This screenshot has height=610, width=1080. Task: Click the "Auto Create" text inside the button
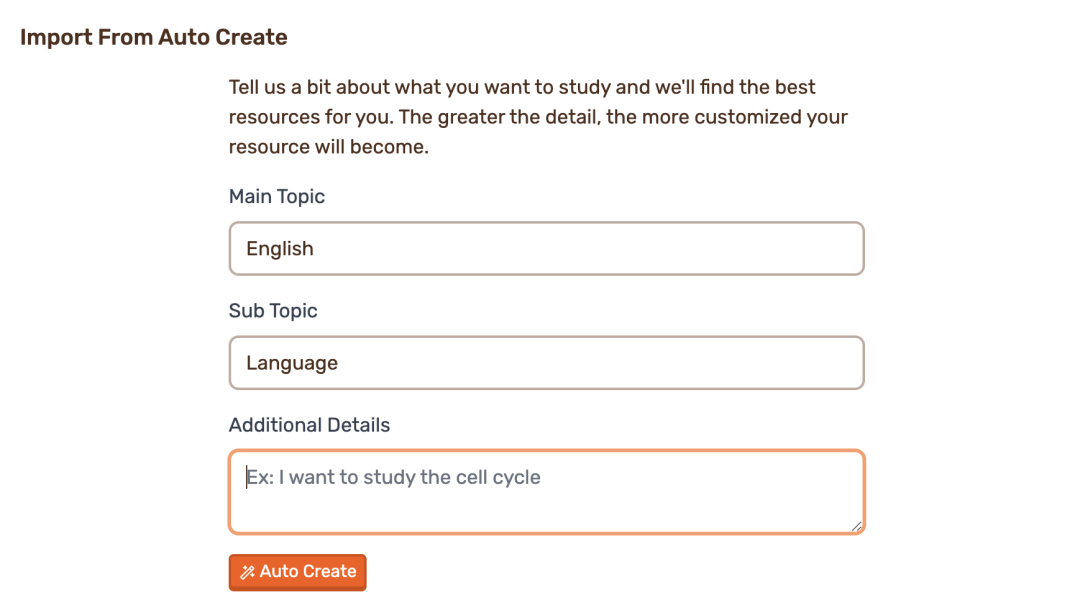pos(308,572)
